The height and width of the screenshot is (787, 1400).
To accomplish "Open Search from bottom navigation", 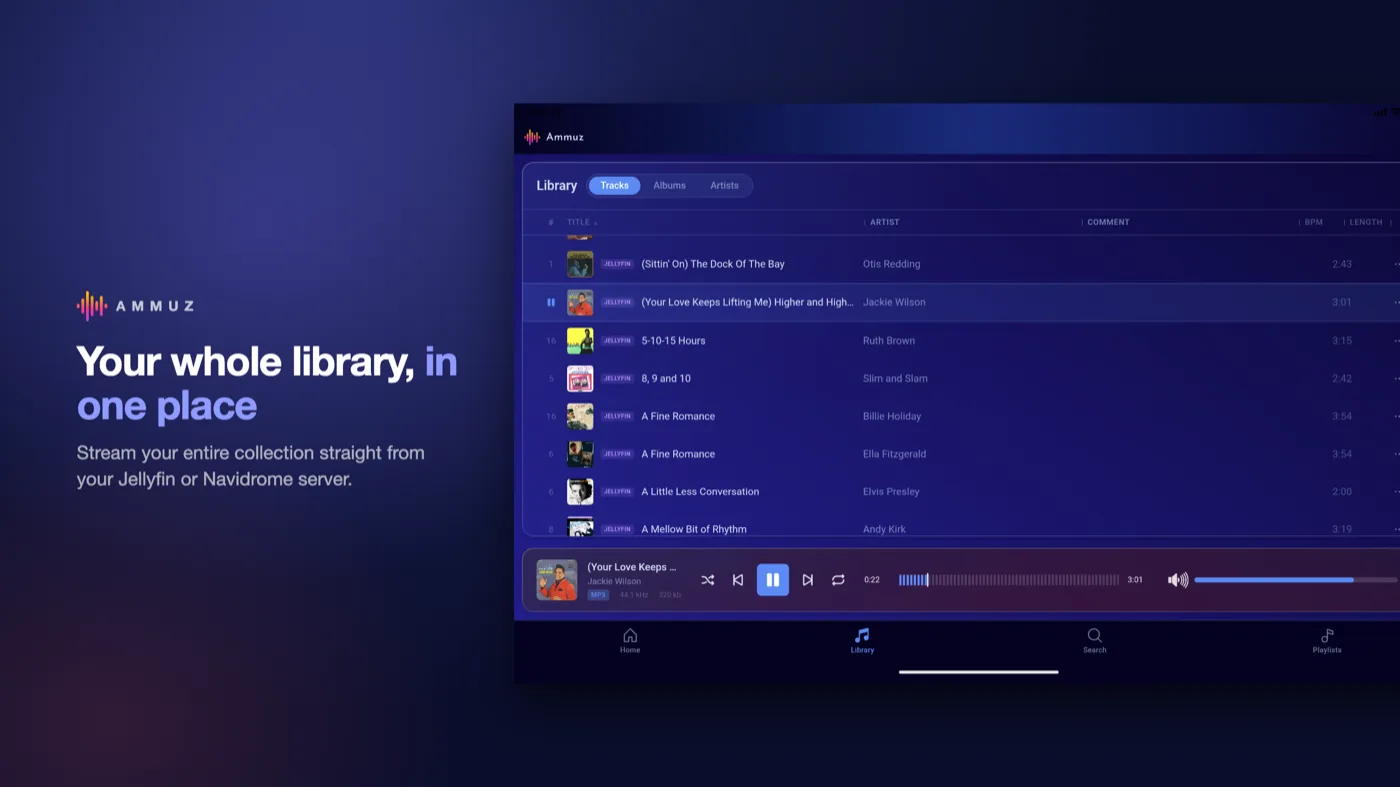I will (1095, 641).
